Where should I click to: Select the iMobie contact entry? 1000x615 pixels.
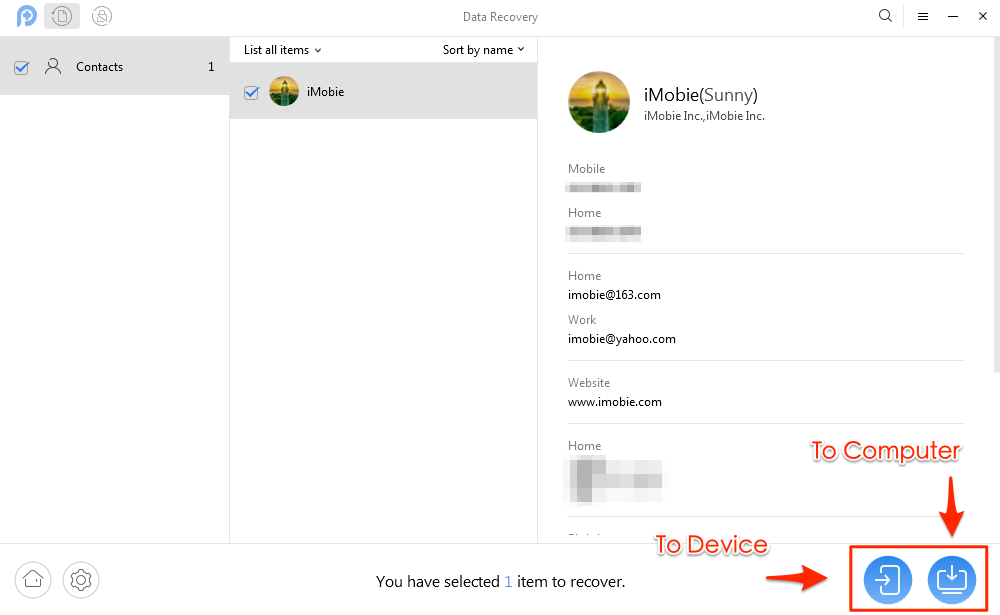click(x=383, y=91)
